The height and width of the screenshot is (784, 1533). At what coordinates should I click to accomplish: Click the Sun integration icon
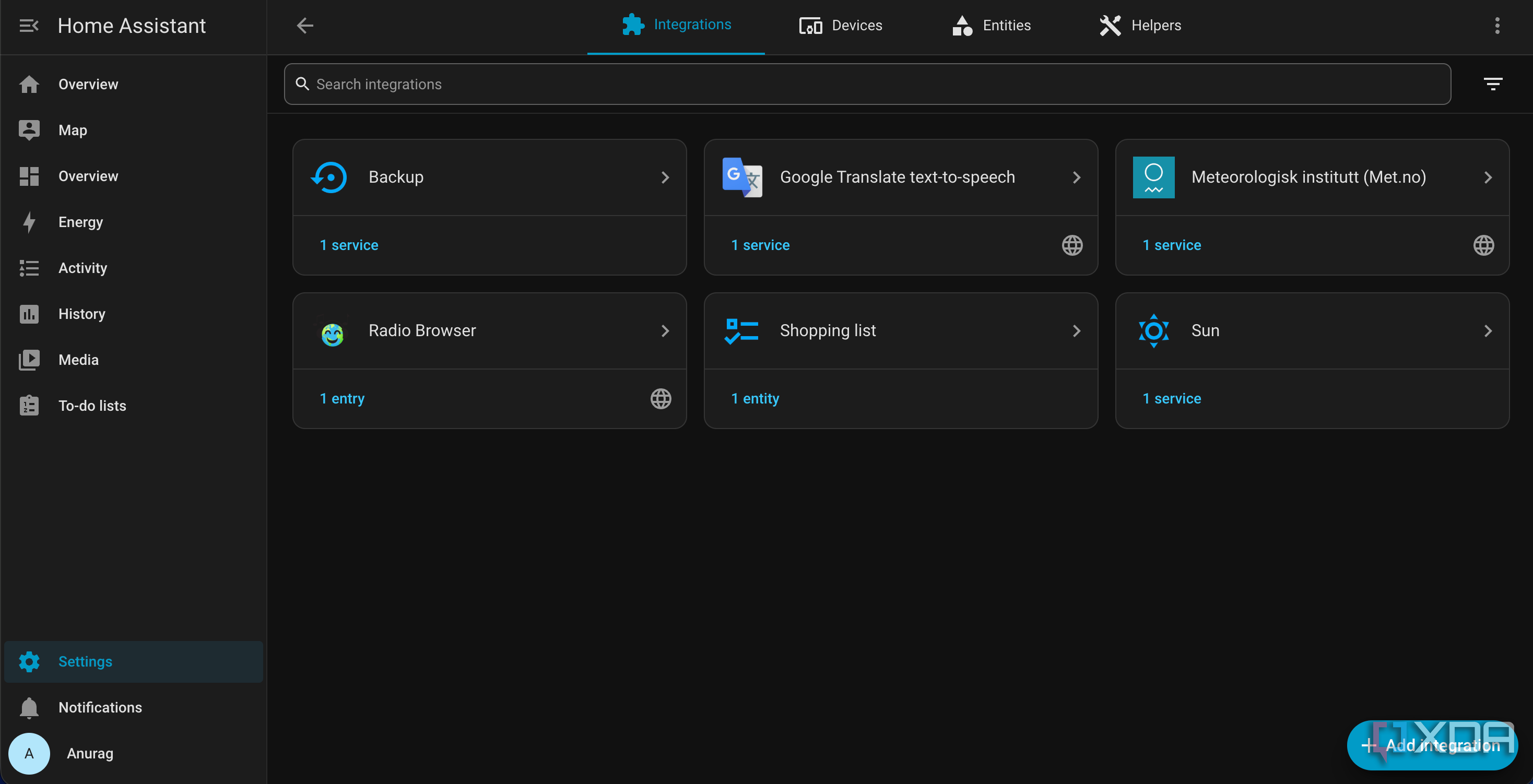pos(1153,331)
